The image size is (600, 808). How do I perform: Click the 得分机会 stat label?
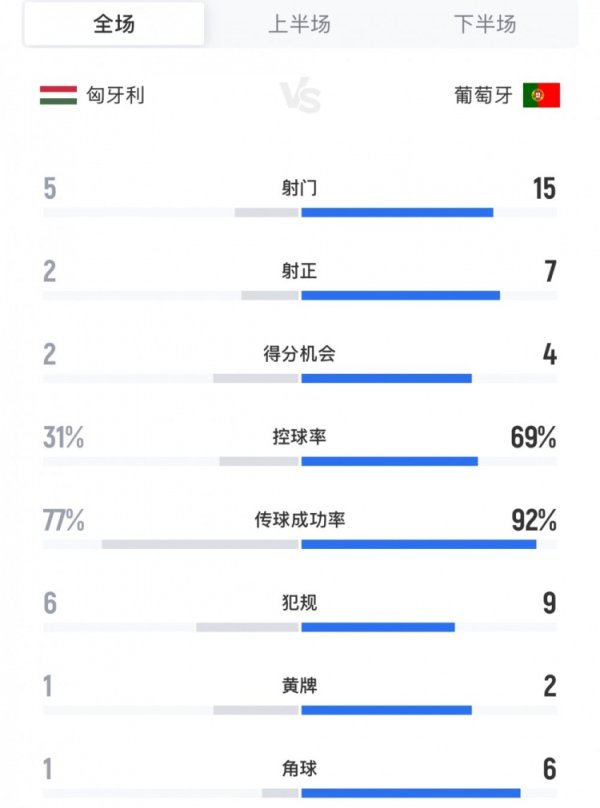pos(300,353)
